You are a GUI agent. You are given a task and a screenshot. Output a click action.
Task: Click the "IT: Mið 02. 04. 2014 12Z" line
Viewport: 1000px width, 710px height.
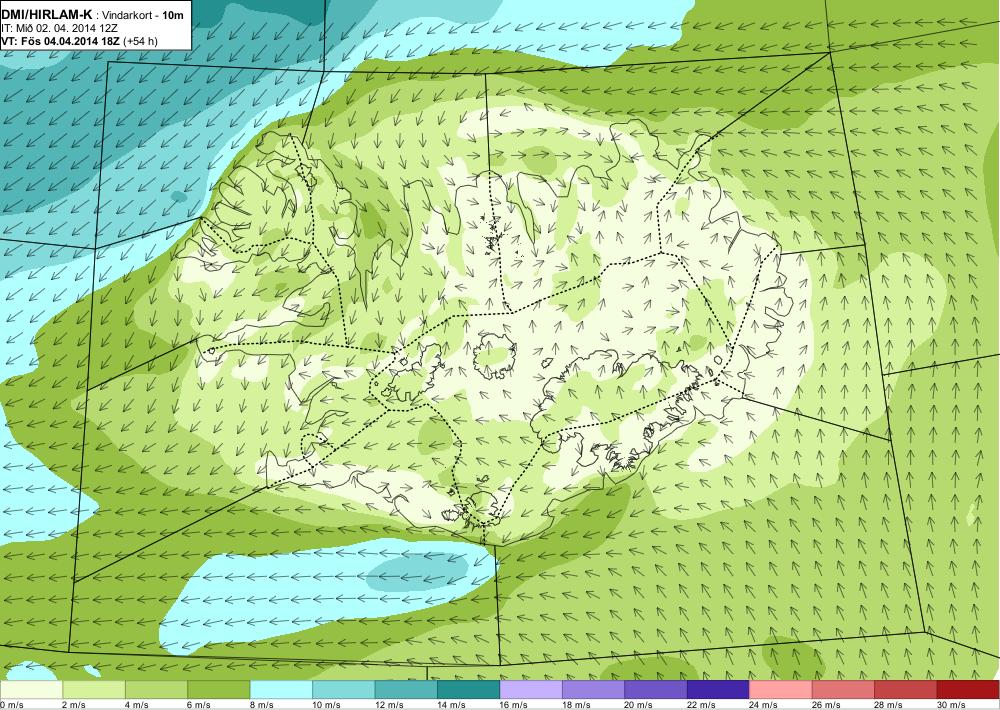[x=60, y=28]
